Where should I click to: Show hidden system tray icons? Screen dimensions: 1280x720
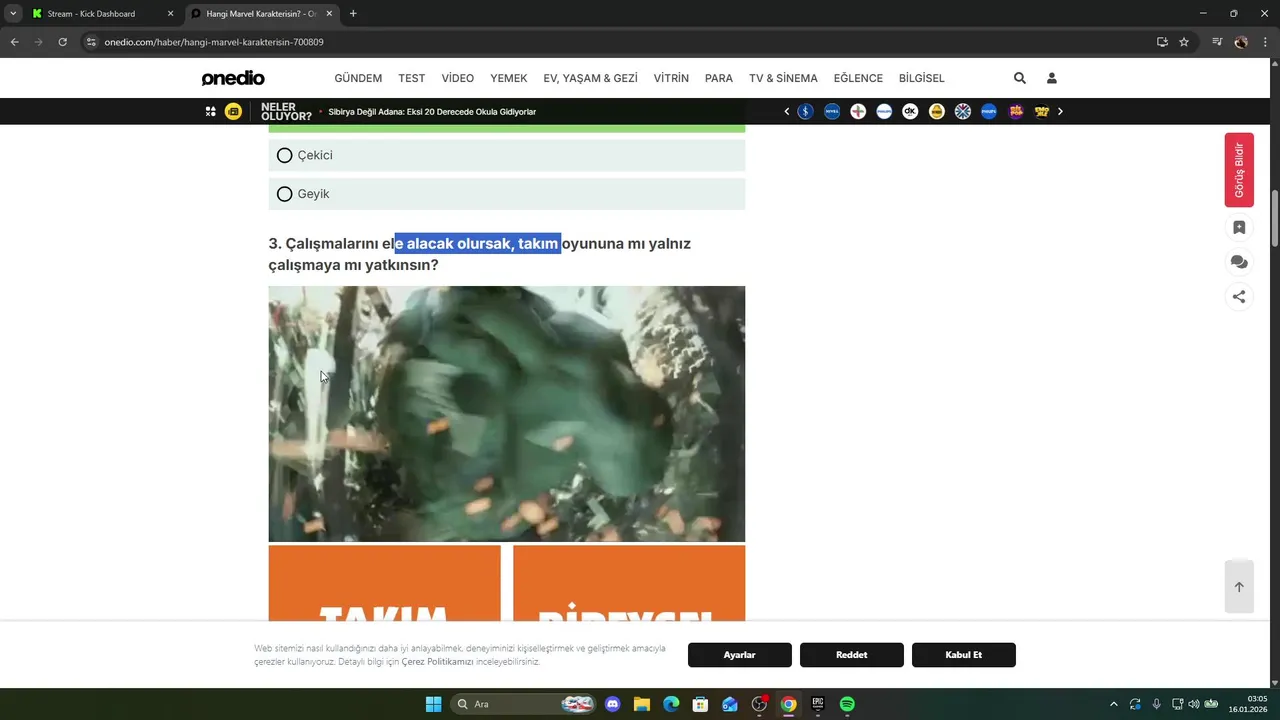coord(1113,704)
